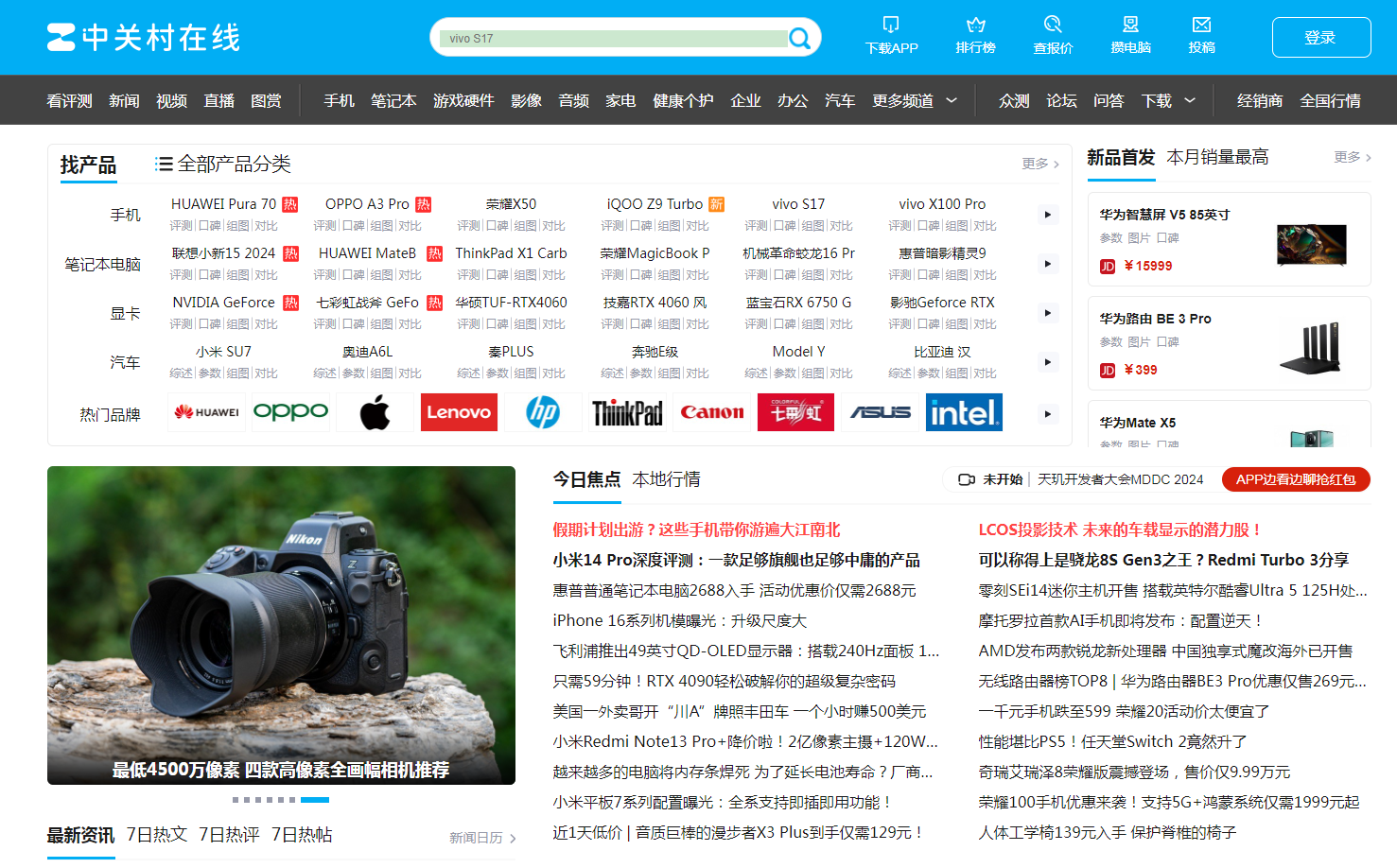
Task: Open vivo S17 product link
Action: pyautogui.click(x=798, y=204)
